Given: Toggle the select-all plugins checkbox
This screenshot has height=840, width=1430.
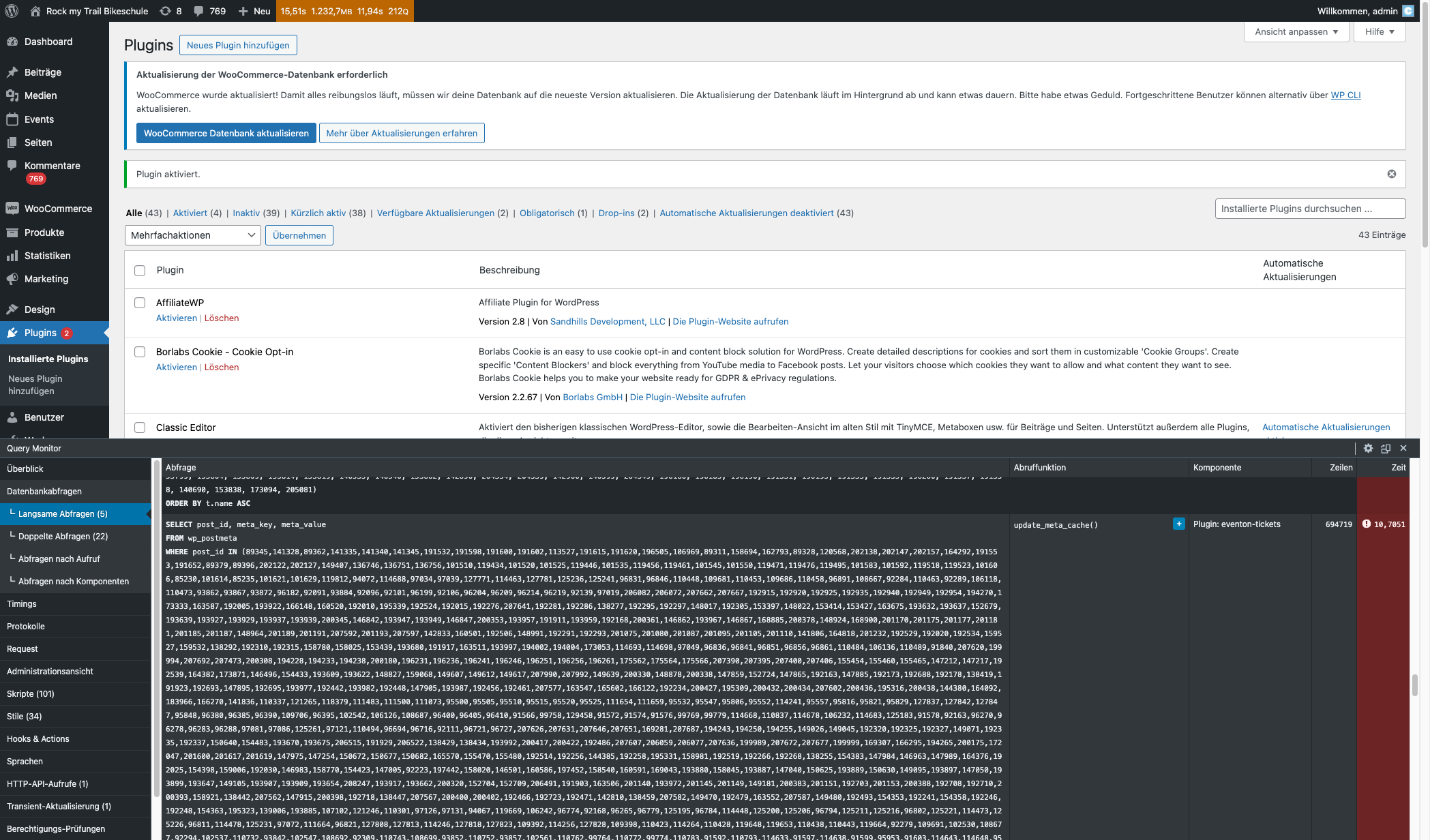Looking at the screenshot, I should 140,271.
